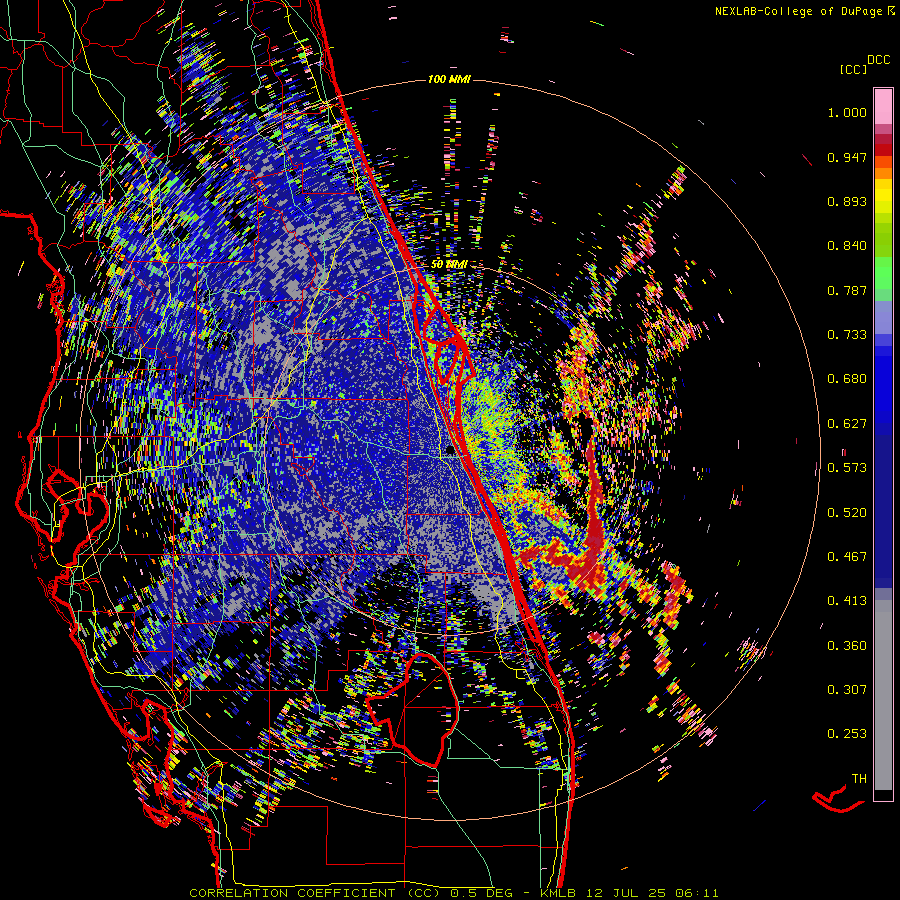Click the DCC product label above legend
The width and height of the screenshot is (900, 900).
tap(878, 60)
